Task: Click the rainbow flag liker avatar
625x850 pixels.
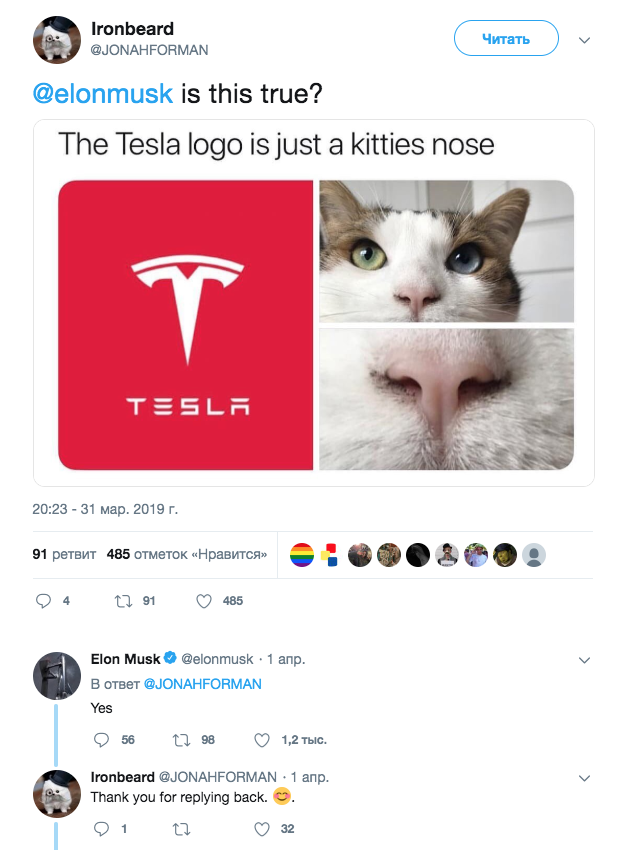Action: coord(302,555)
